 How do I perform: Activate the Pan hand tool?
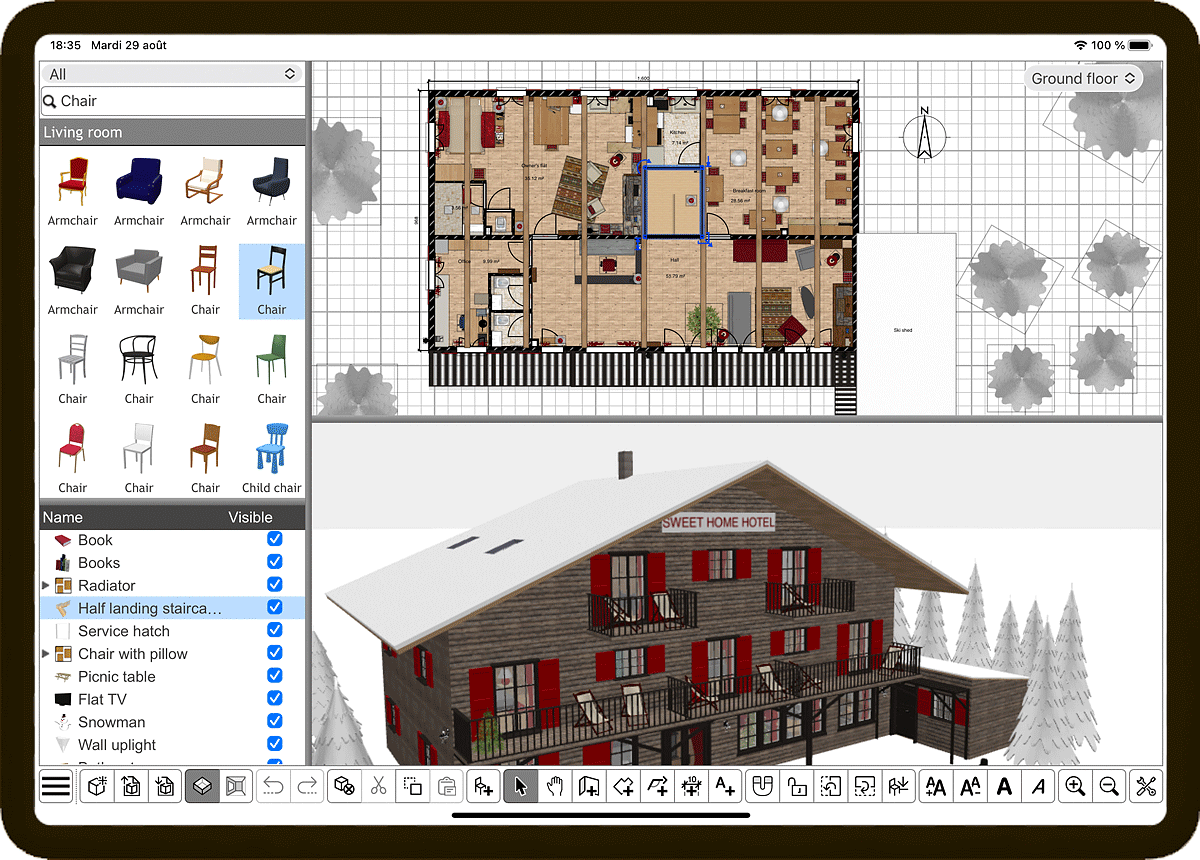pos(554,787)
